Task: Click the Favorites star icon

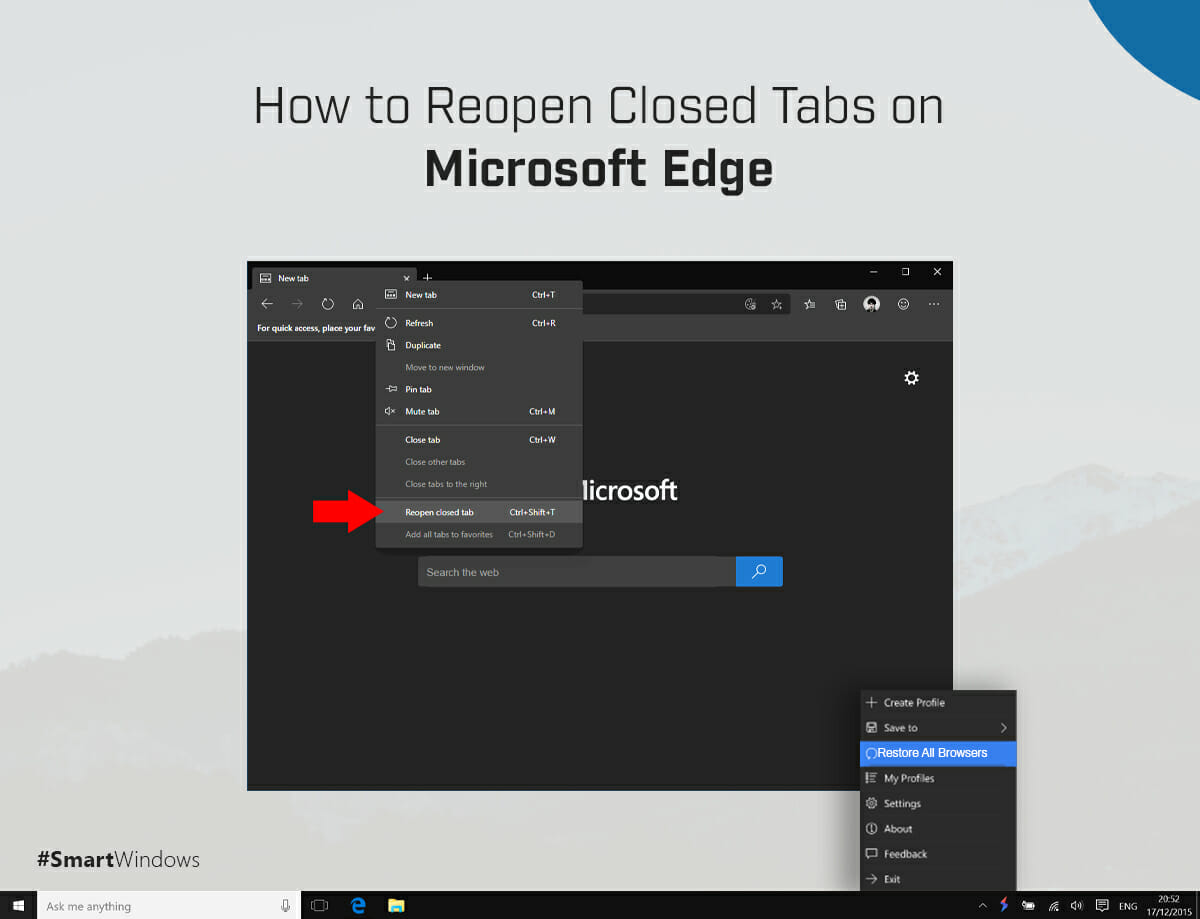Action: coord(777,304)
